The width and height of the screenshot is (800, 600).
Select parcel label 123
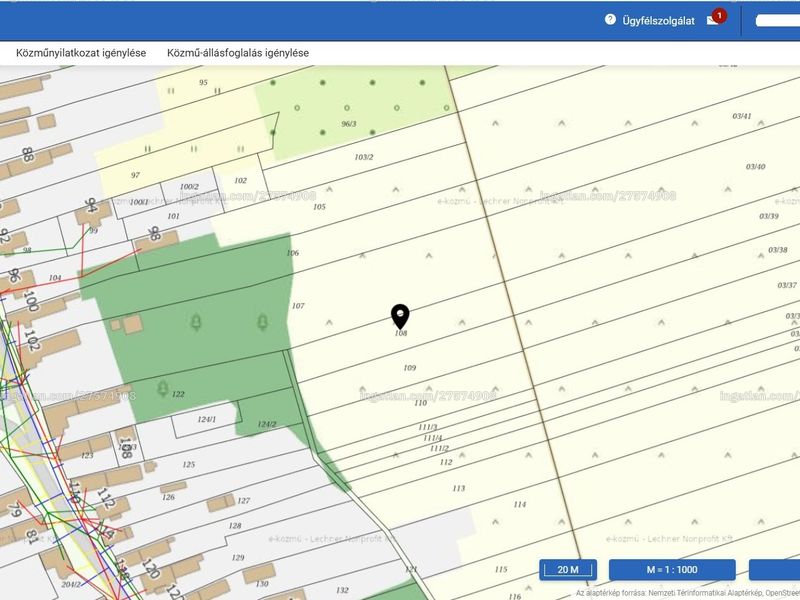[x=87, y=456]
